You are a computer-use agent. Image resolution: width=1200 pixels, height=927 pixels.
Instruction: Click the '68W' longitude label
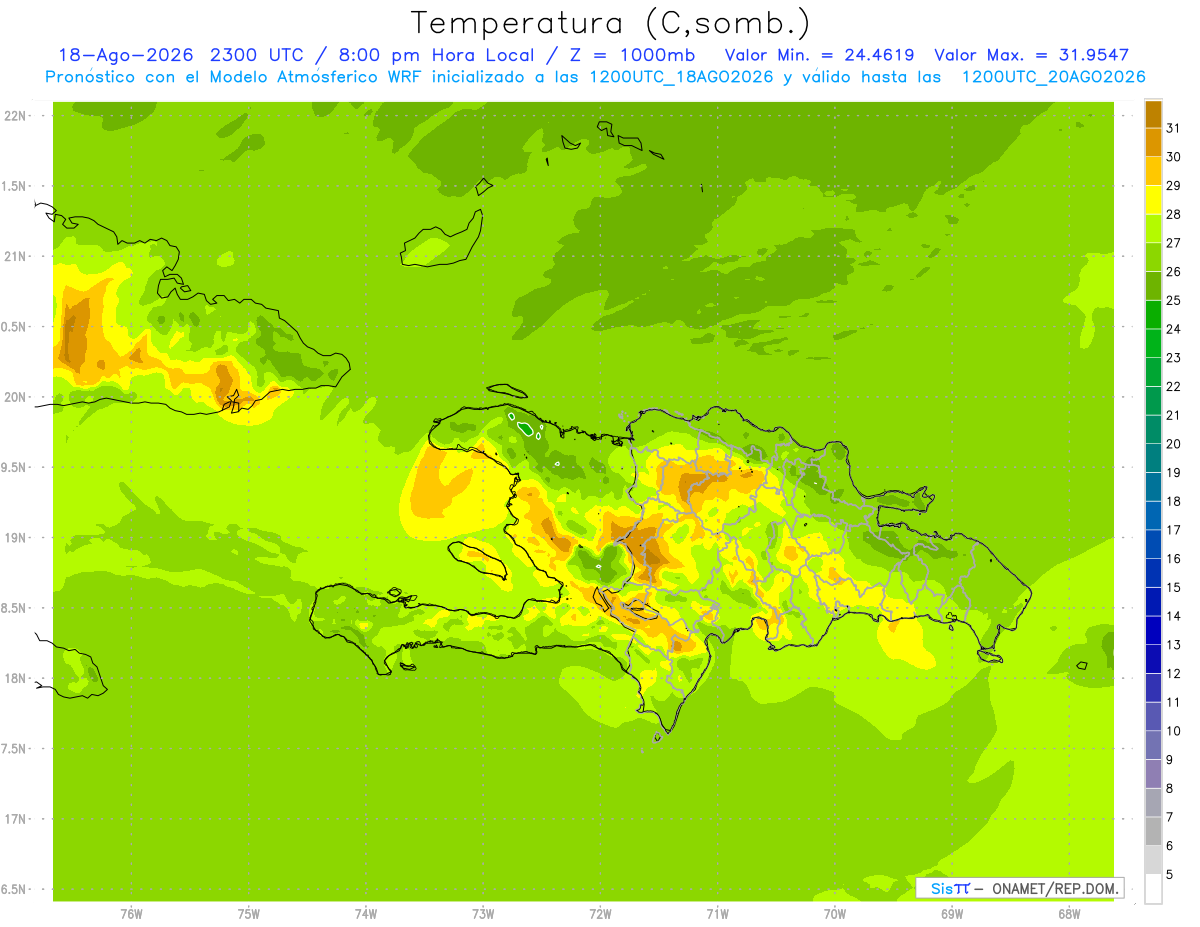coord(1069,913)
